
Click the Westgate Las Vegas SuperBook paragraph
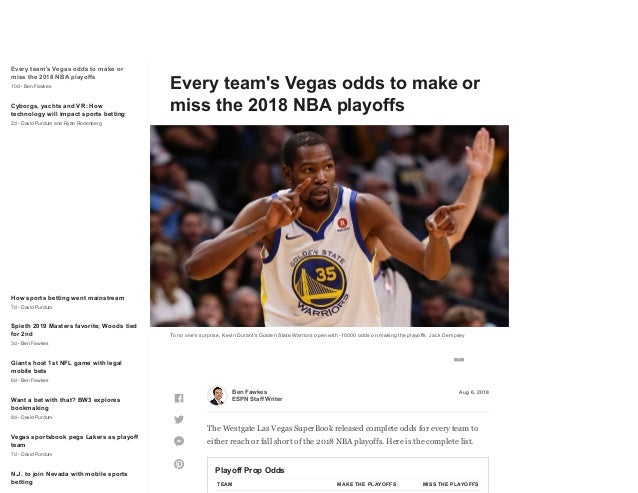(343, 435)
